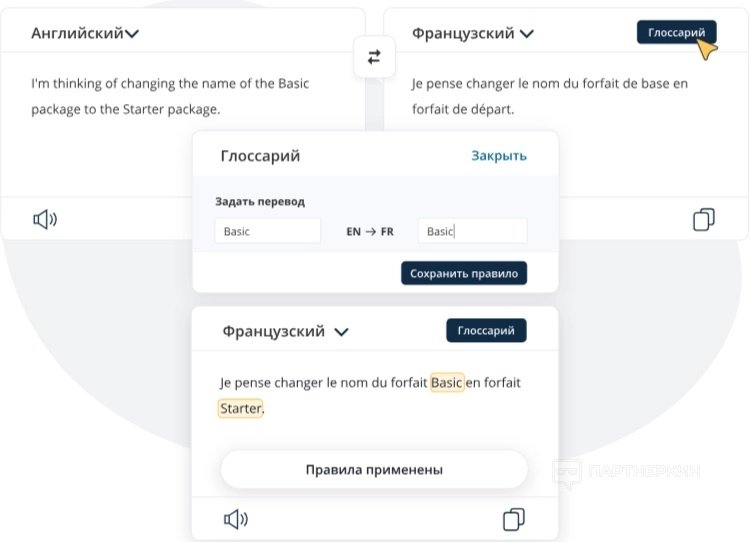Open the Английский source language dropdown
This screenshot has height=542, width=751.
pos(85,33)
